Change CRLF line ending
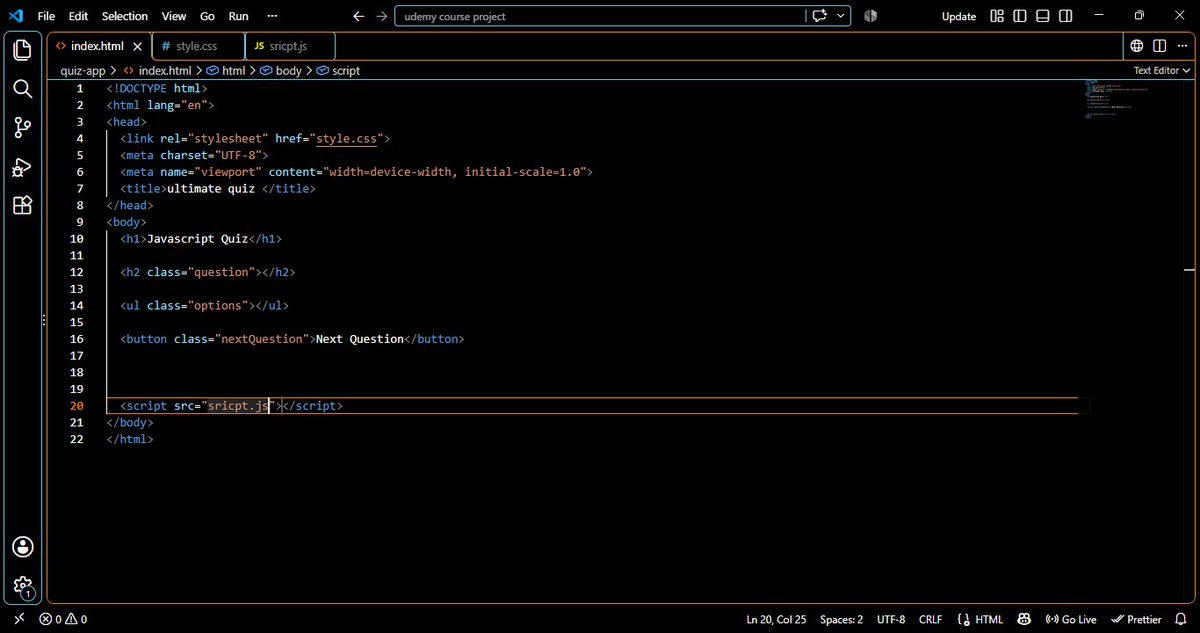This screenshot has width=1200, height=633. tap(930, 620)
